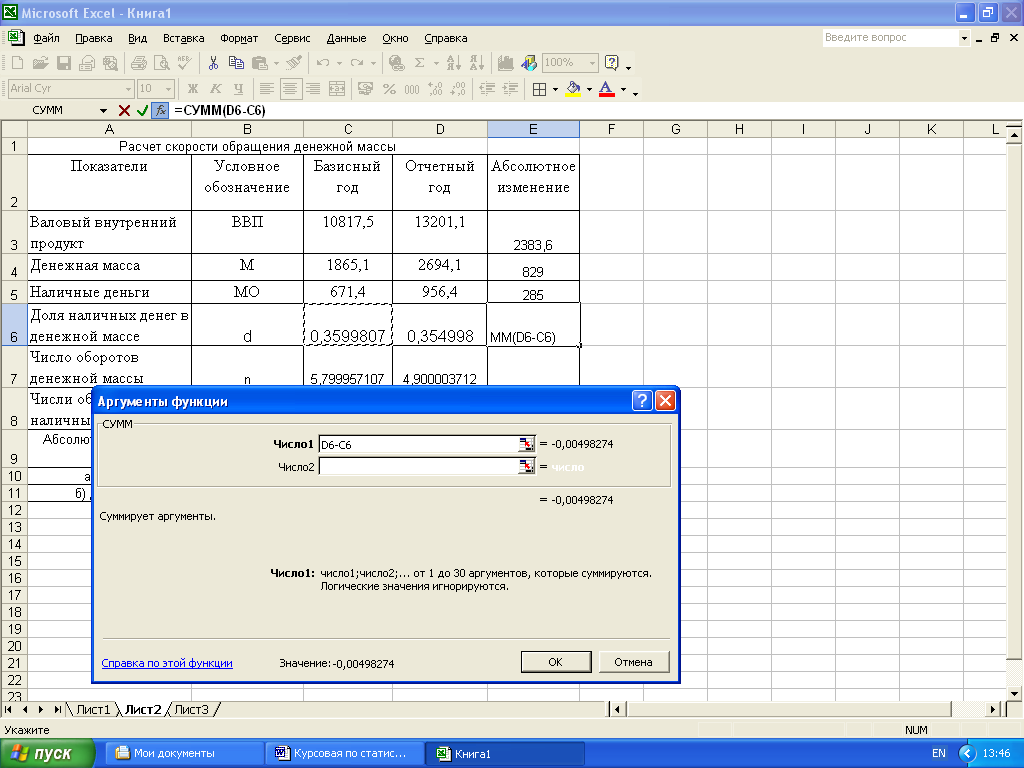
Task: Click Отмена to cancel the dialog
Action: [633, 662]
